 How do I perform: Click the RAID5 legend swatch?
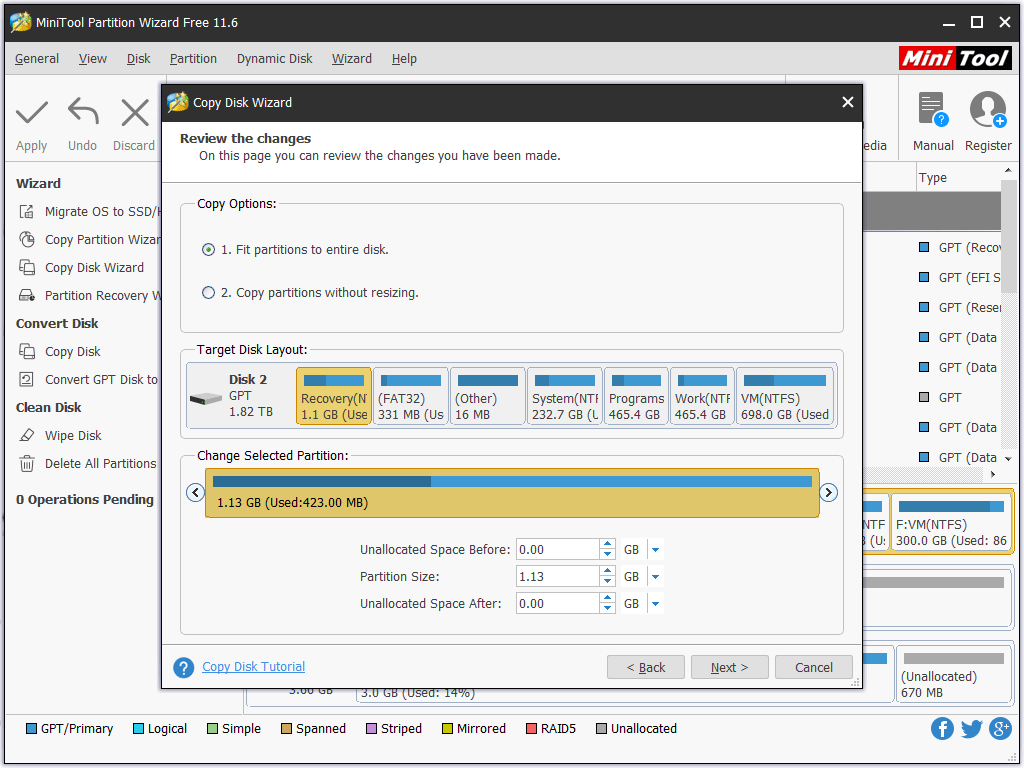(x=532, y=729)
